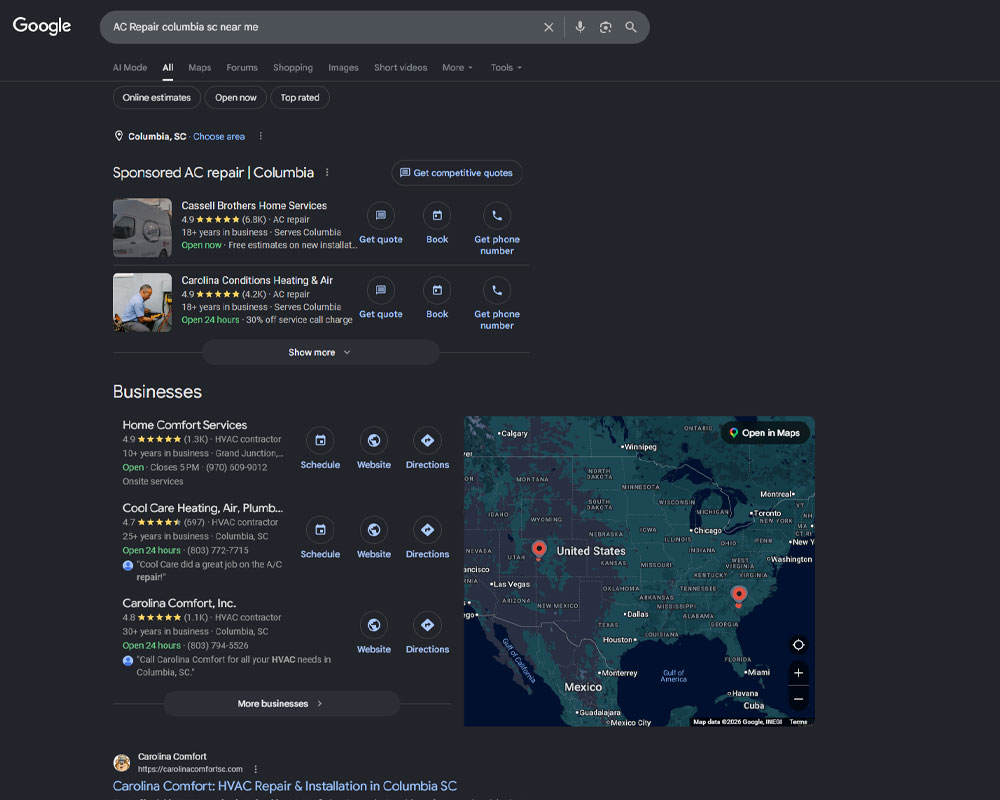Get directions to Home Comfort Services
The height and width of the screenshot is (800, 1000).
pyautogui.click(x=427, y=448)
